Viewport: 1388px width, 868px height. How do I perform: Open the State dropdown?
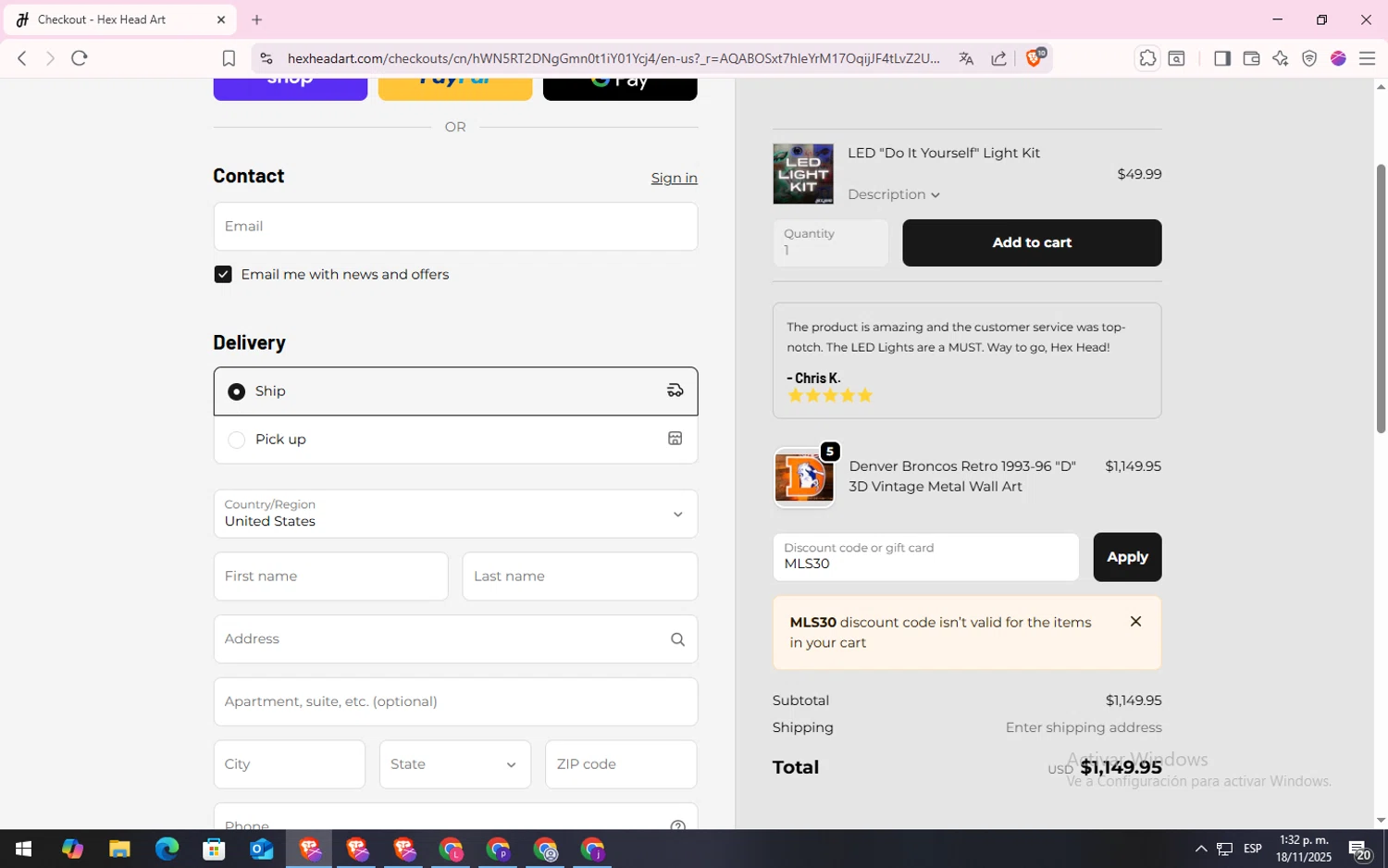455,764
